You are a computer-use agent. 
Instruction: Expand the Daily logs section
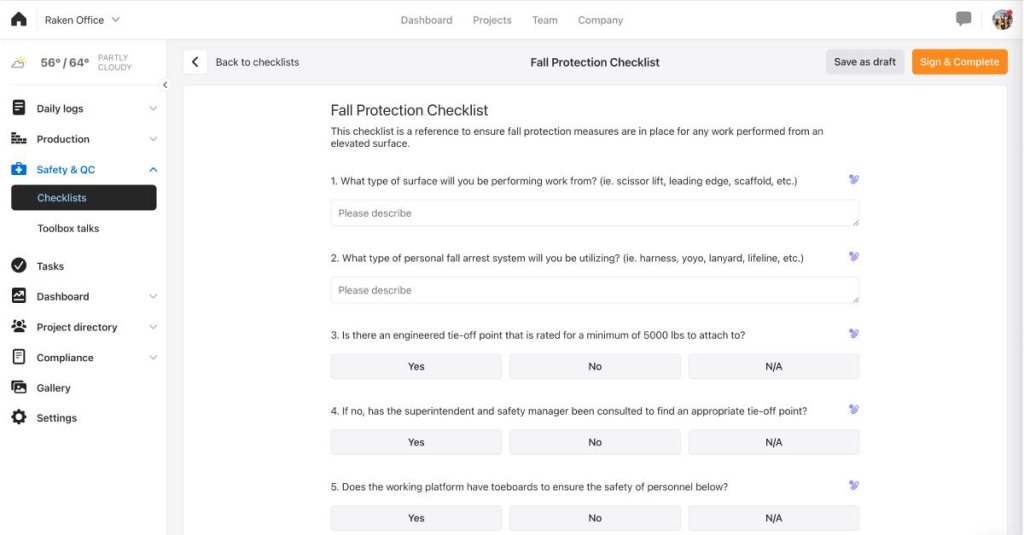pyautogui.click(x=153, y=109)
